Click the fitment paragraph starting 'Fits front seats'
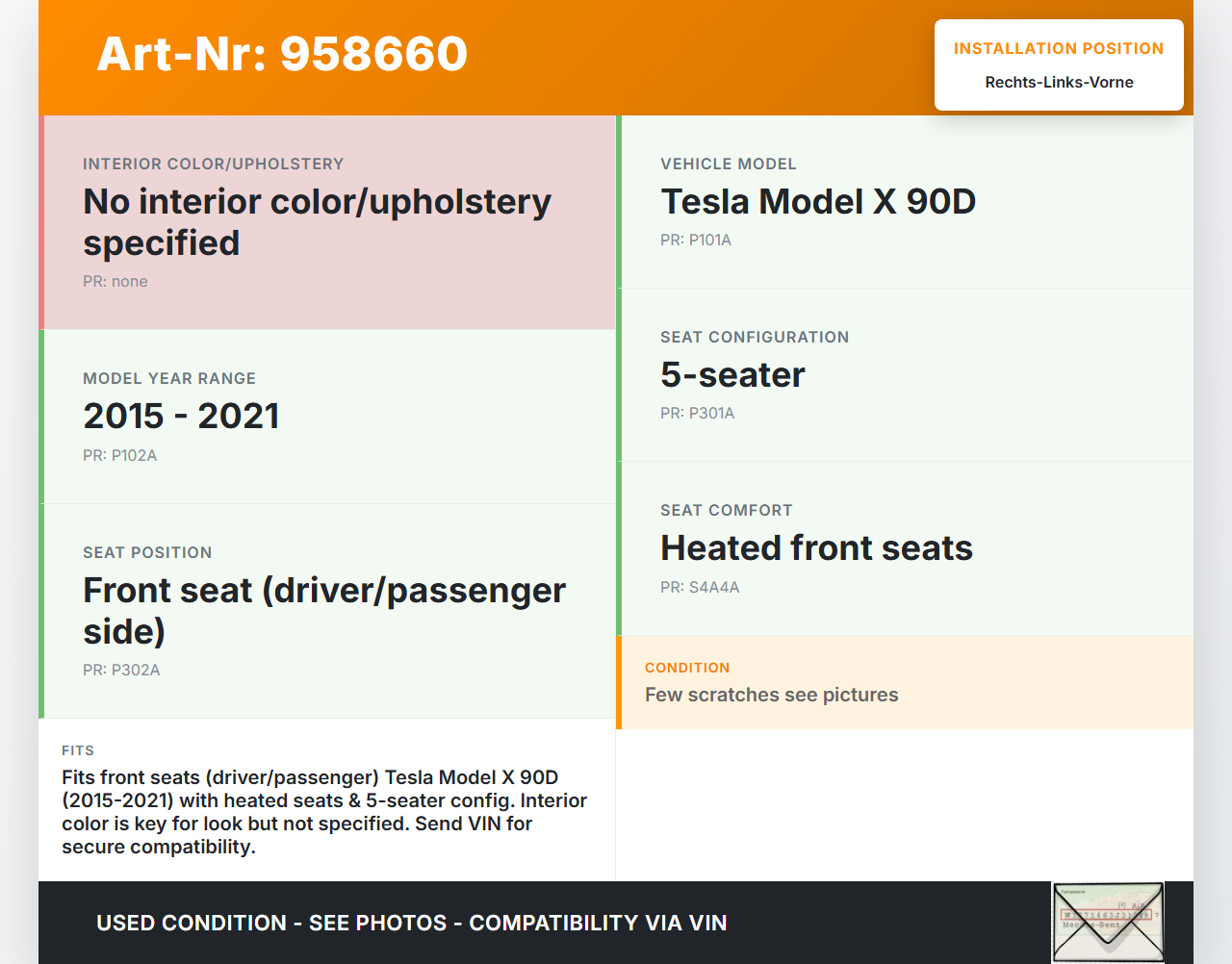This screenshot has height=964, width=1232. click(324, 812)
